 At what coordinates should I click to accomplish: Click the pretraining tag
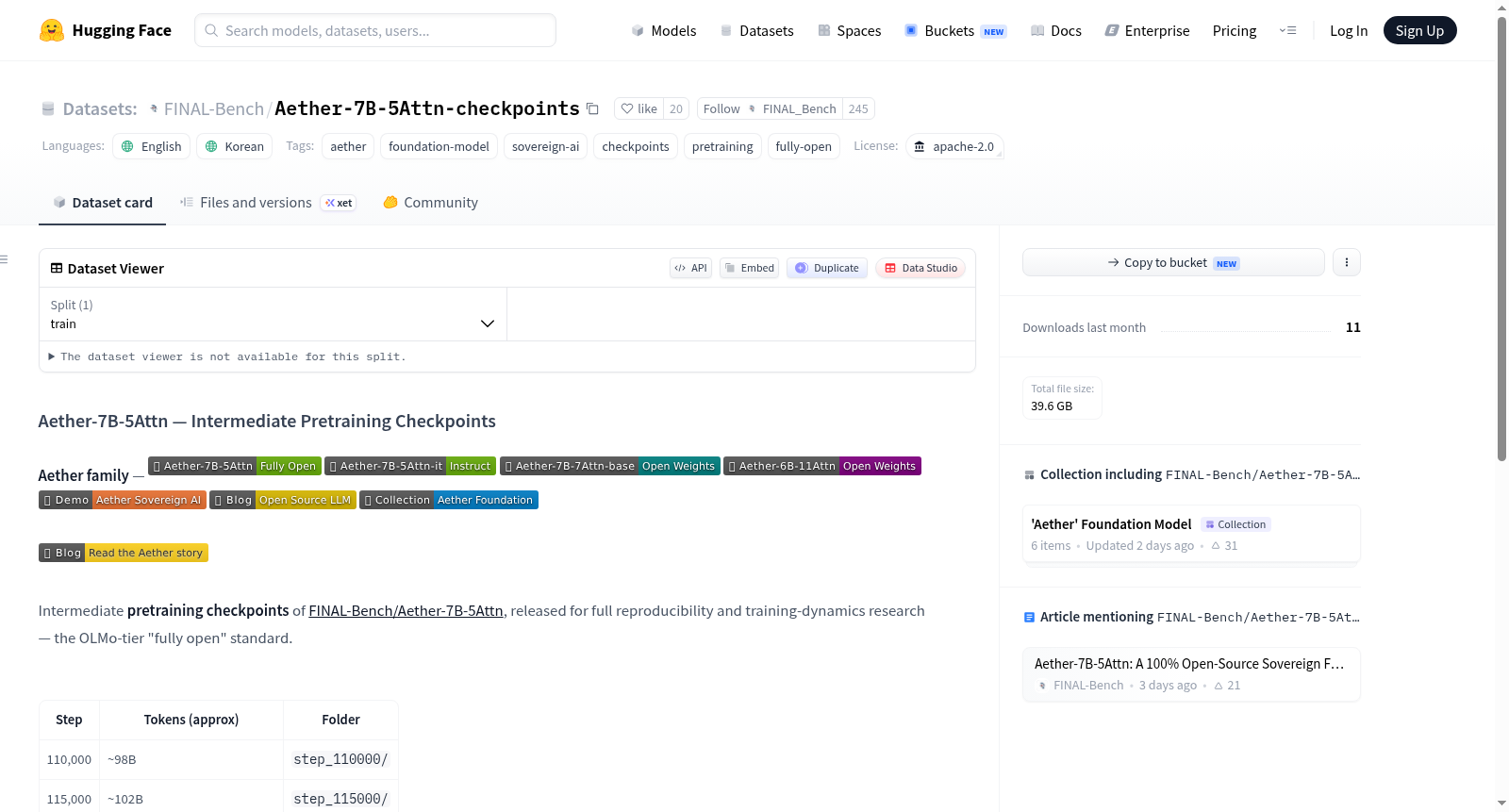722,146
